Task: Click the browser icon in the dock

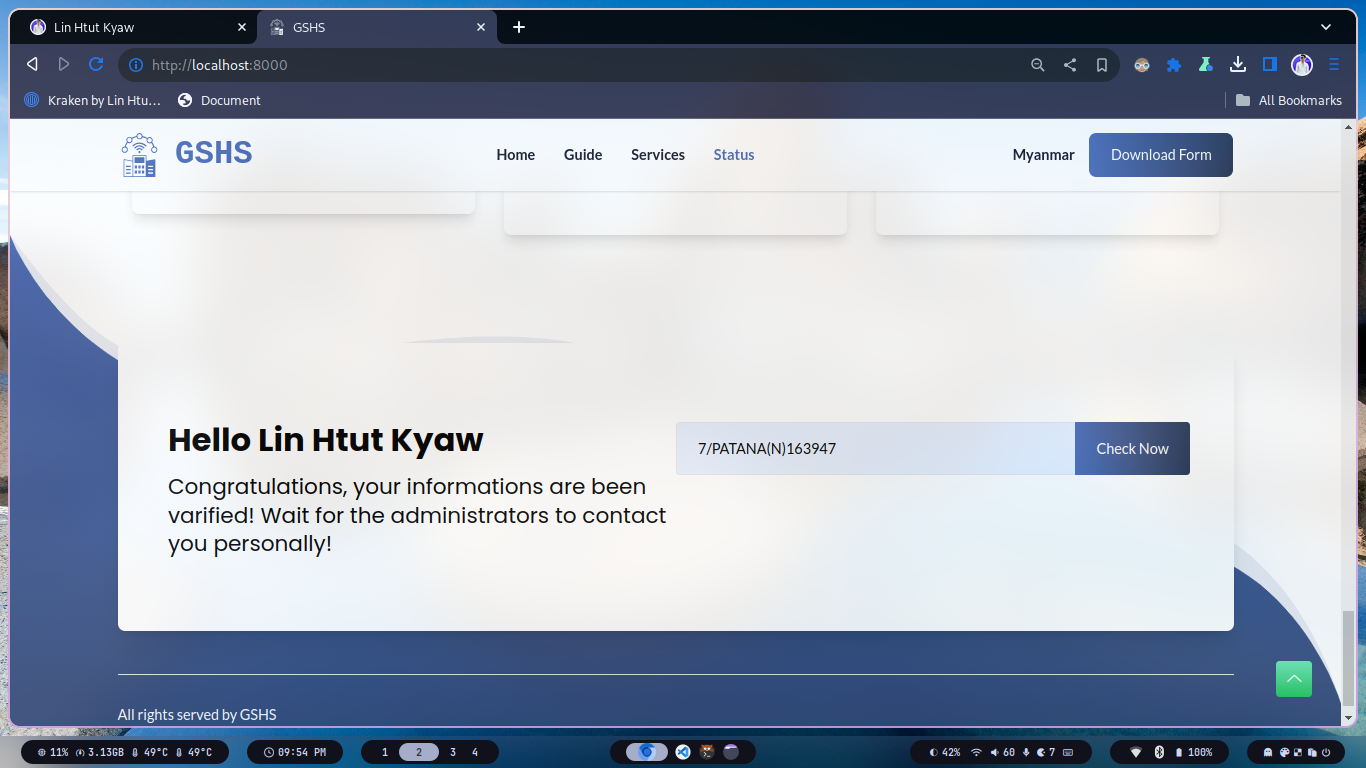Action: point(647,752)
